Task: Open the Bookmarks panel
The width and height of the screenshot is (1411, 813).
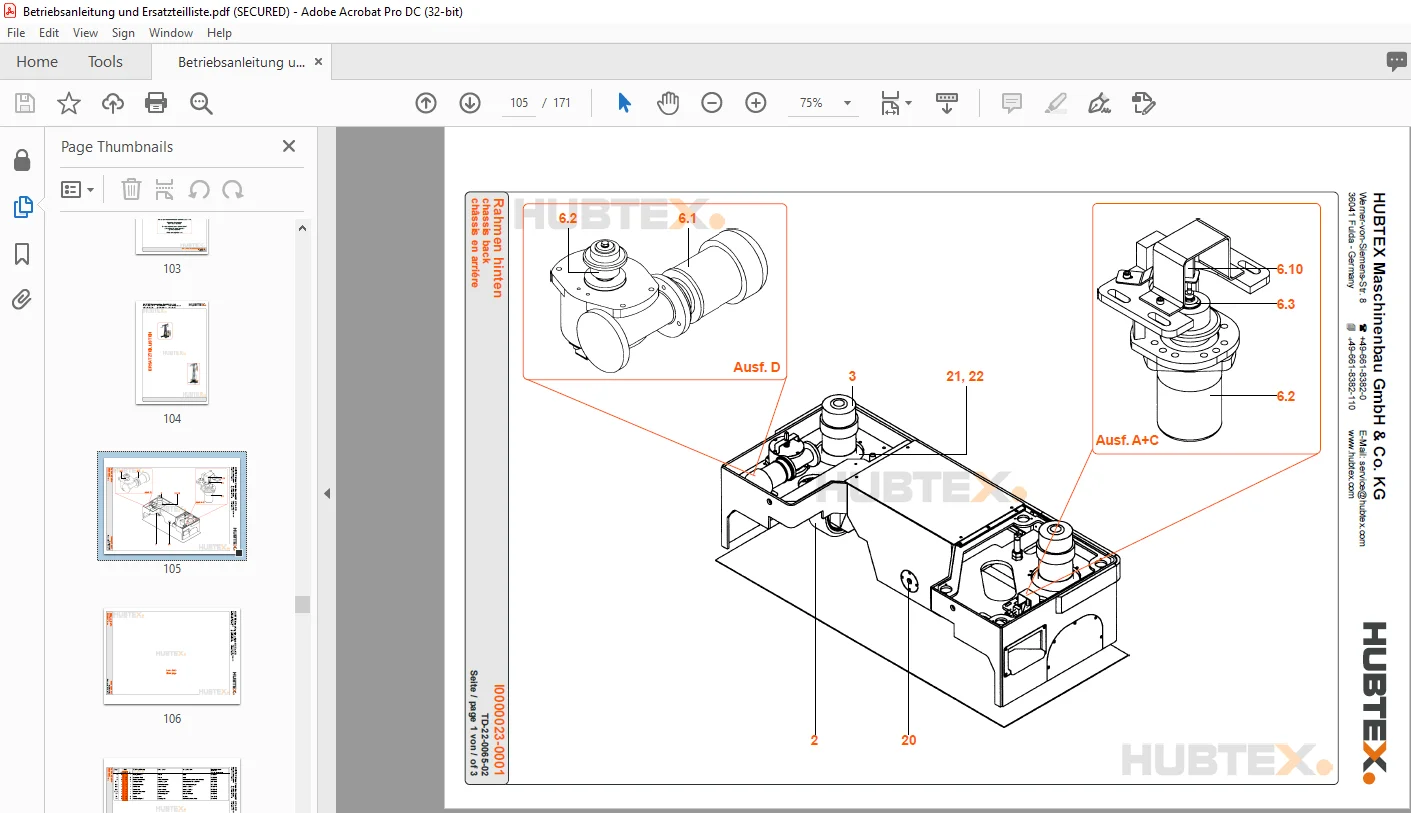Action: [x=22, y=254]
